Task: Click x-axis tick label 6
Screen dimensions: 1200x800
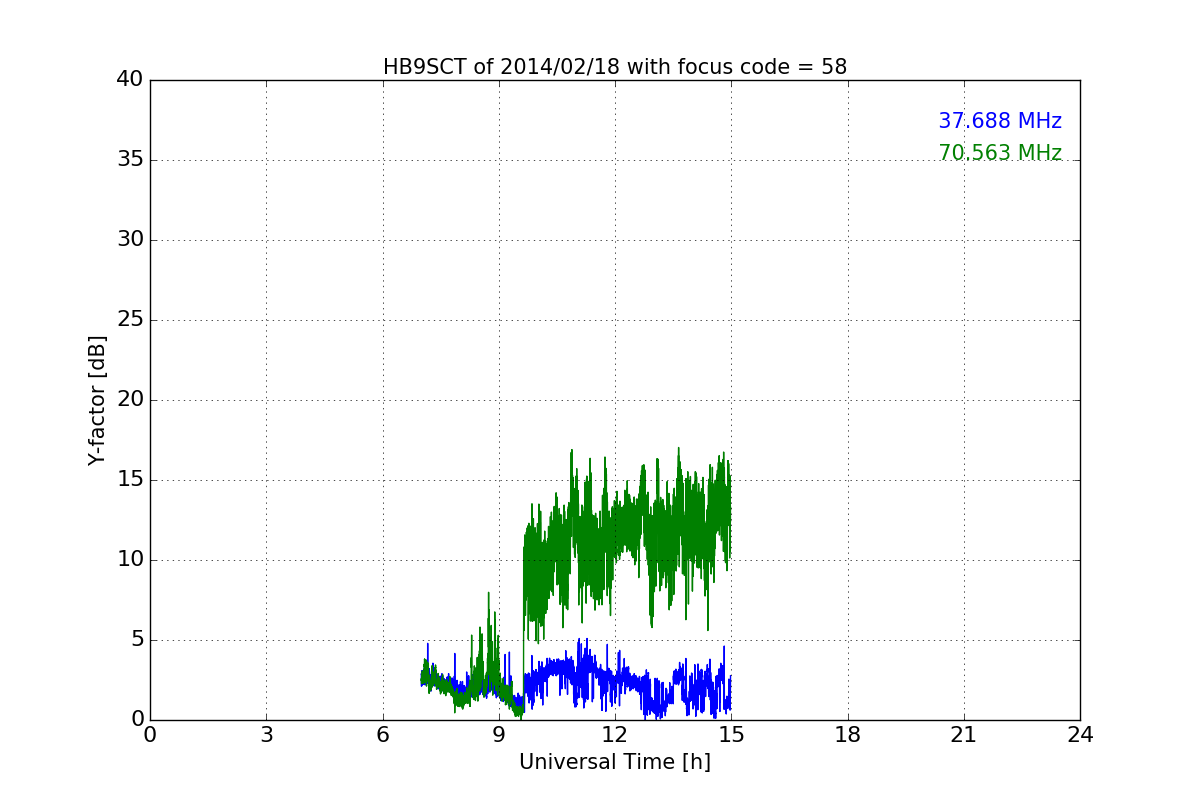Action: [x=383, y=735]
